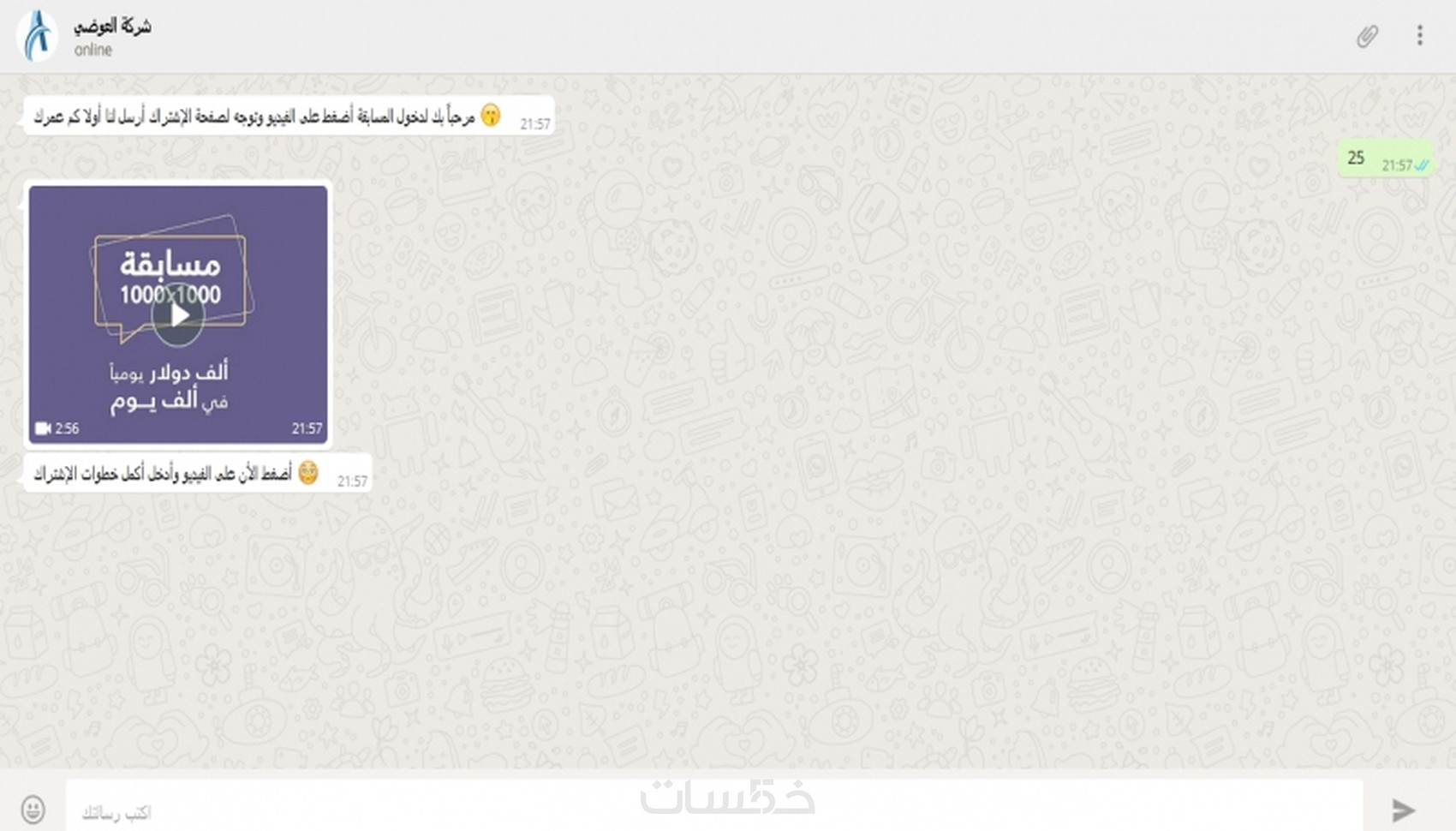The image size is (1456, 831).
Task: Click the contact profile avatar
Action: [x=37, y=36]
